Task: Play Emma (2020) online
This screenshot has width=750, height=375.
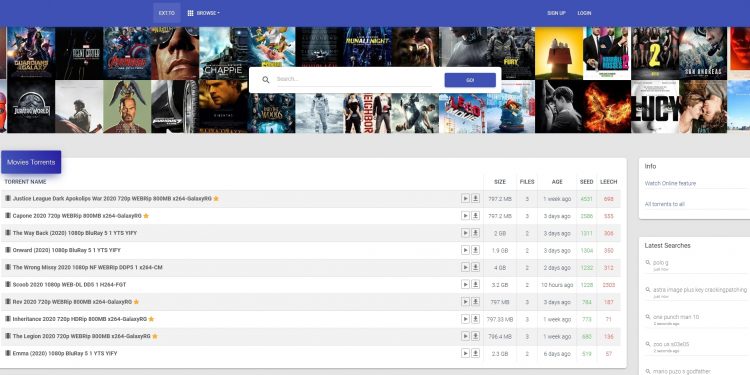Action: click(465, 353)
